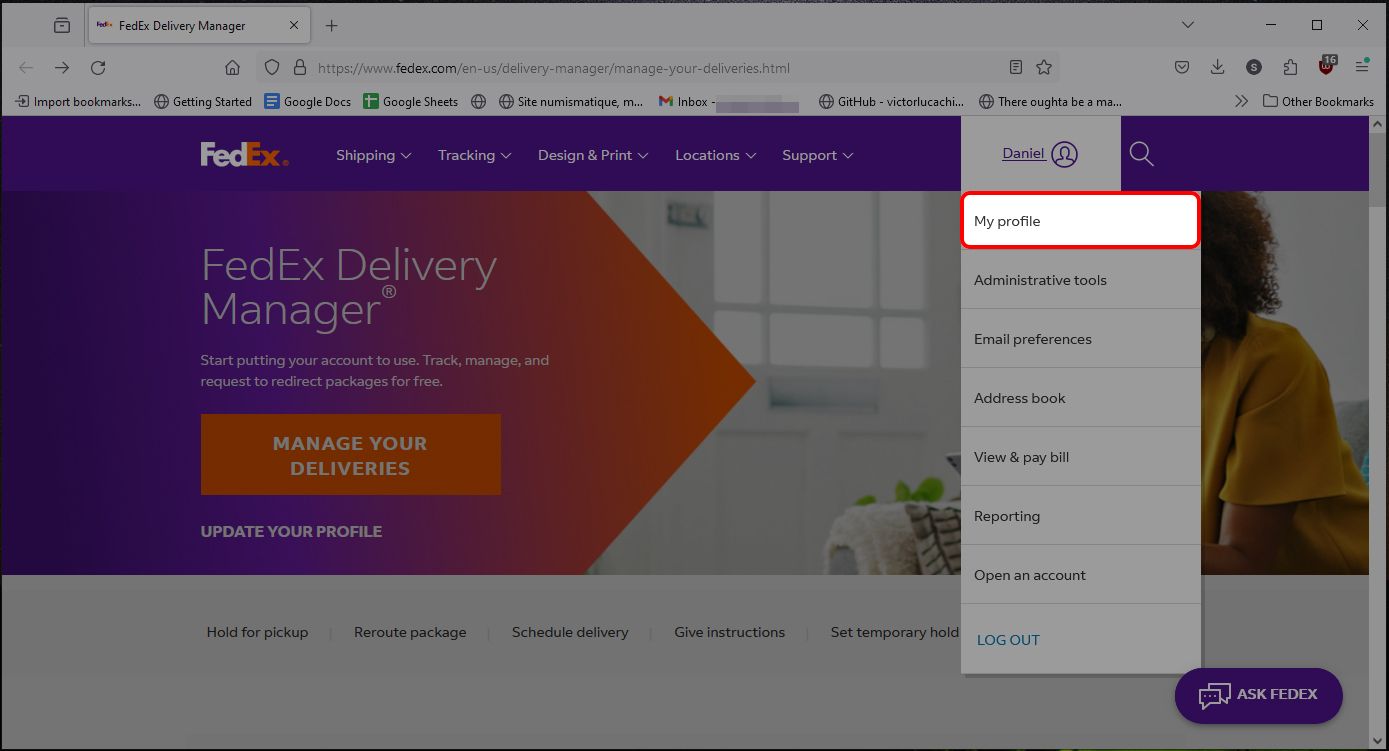Select Email preferences from the account menu
This screenshot has width=1389, height=751.
(1031, 338)
